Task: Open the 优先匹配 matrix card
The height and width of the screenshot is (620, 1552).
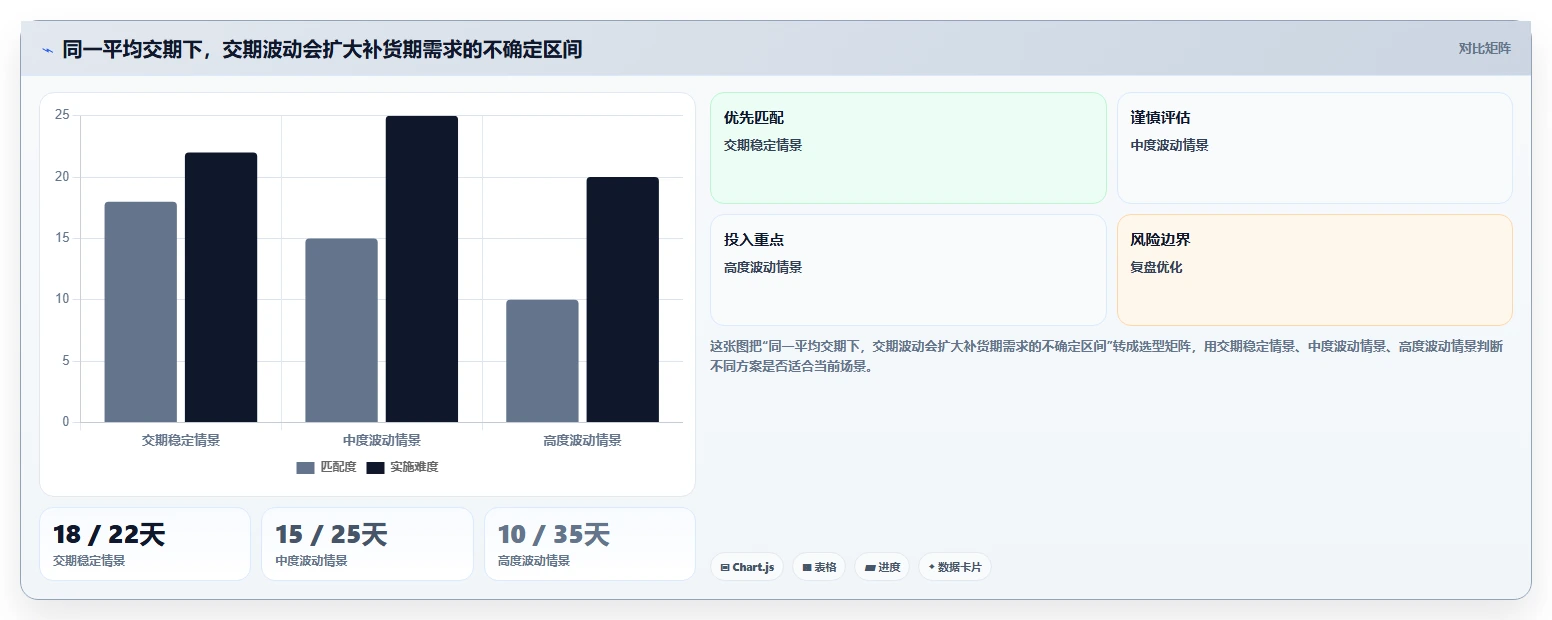Action: click(x=908, y=148)
